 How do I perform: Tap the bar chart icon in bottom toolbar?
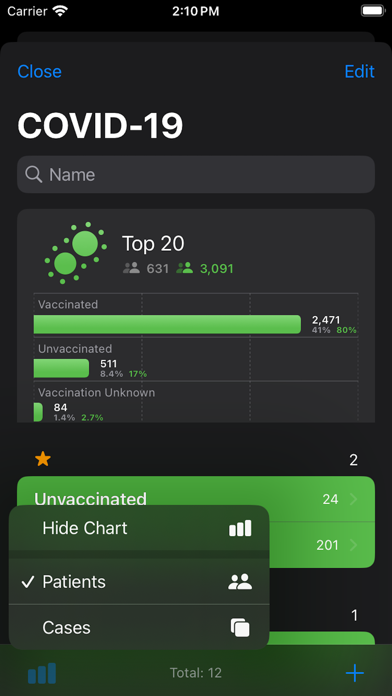tap(42, 673)
